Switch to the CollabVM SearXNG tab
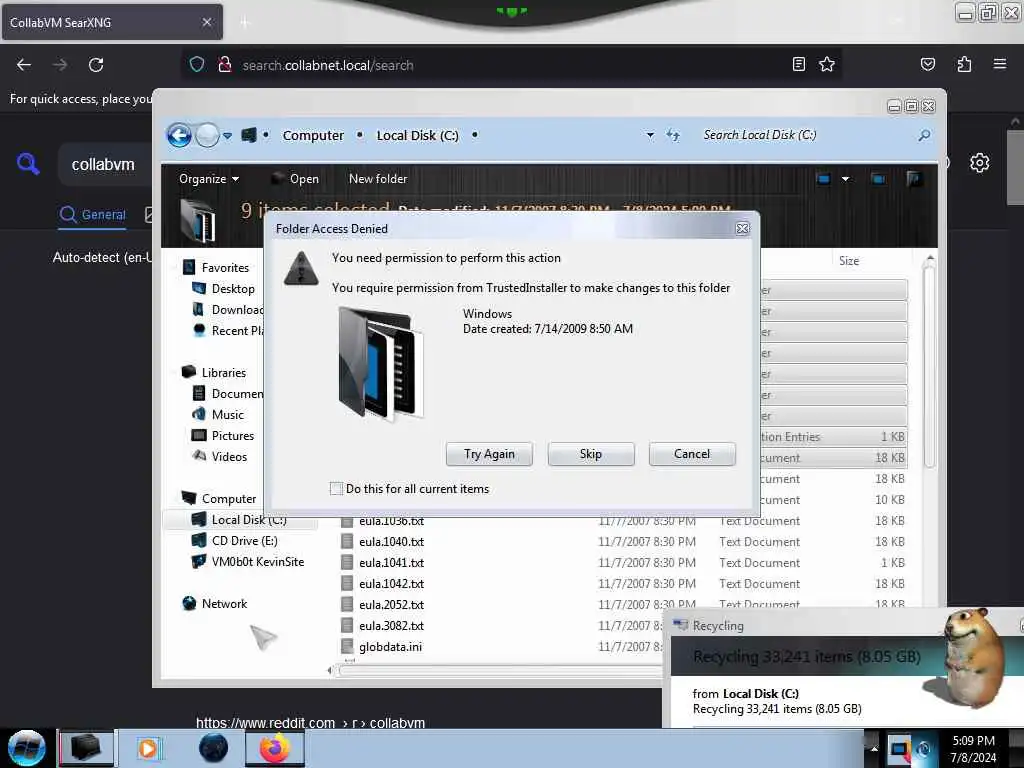Viewport: 1024px width, 768px height. point(112,22)
